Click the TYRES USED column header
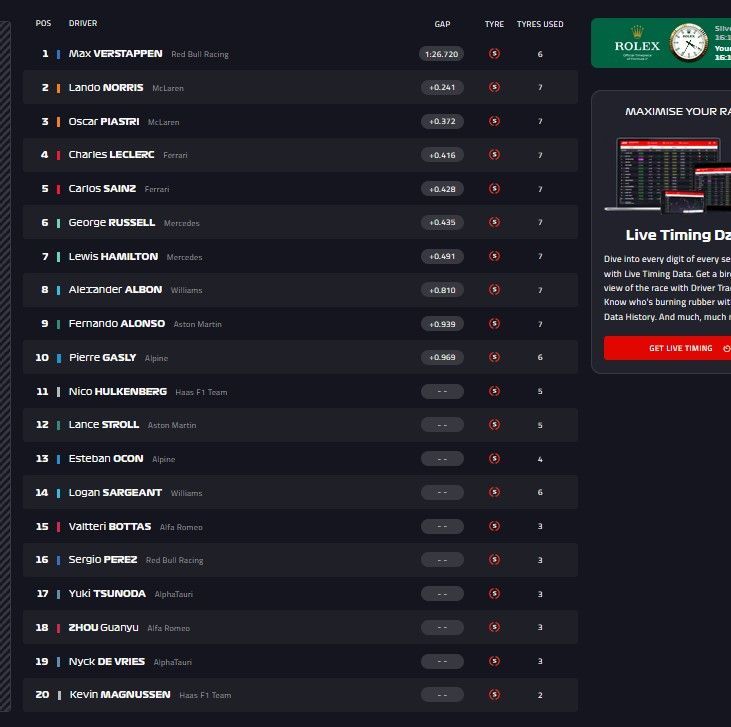The image size is (731, 727). click(x=540, y=24)
